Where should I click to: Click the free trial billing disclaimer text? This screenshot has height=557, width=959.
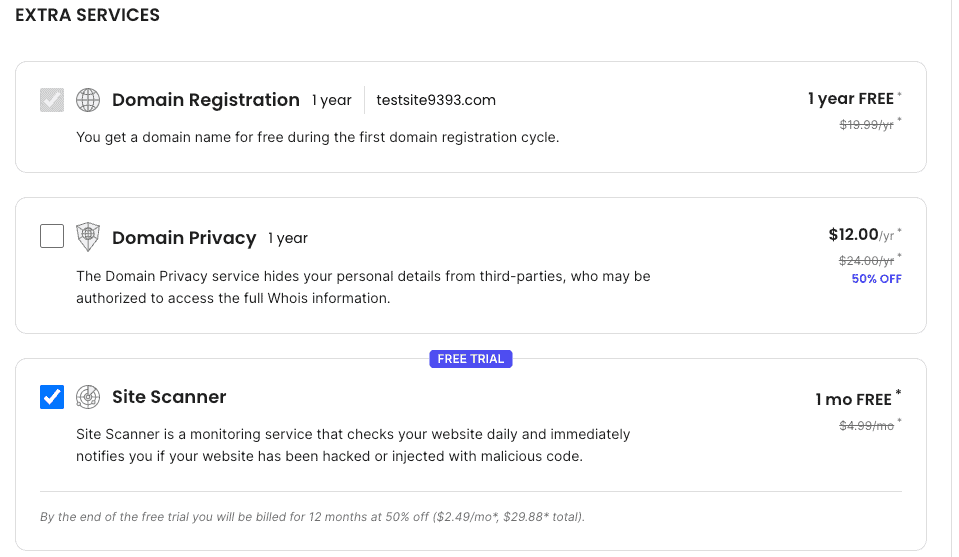[x=312, y=517]
